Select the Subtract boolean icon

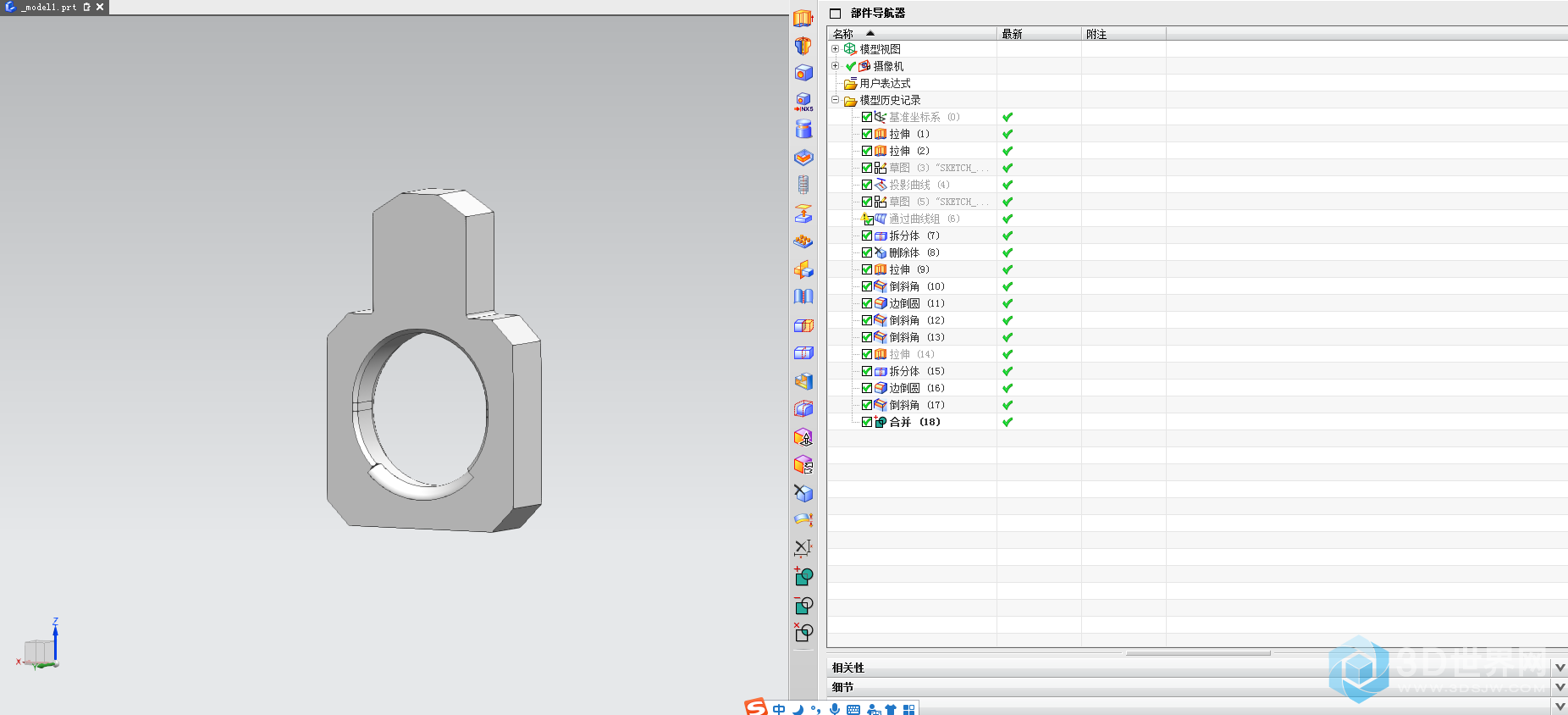pyautogui.click(x=803, y=605)
